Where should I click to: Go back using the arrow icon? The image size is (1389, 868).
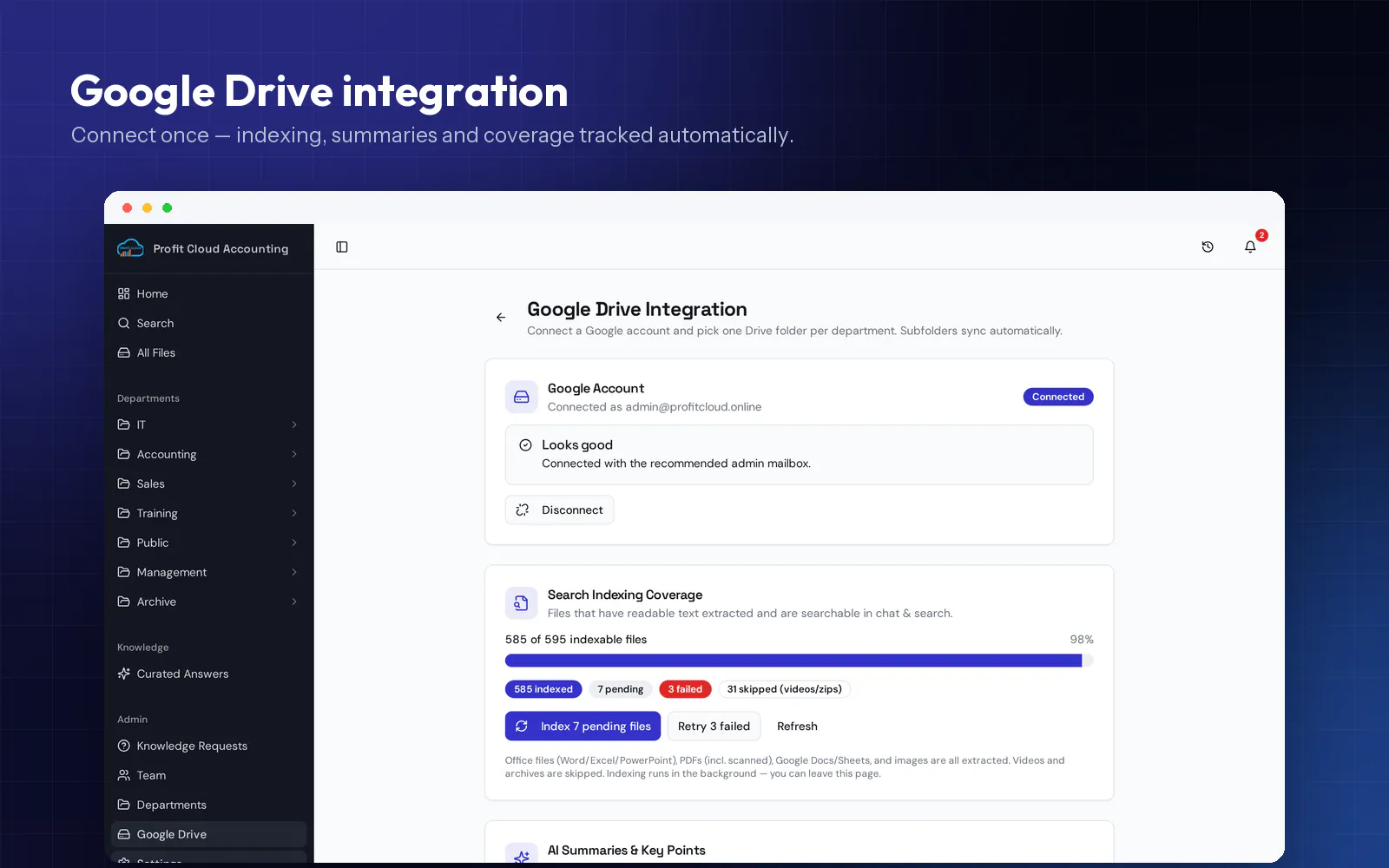click(501, 318)
